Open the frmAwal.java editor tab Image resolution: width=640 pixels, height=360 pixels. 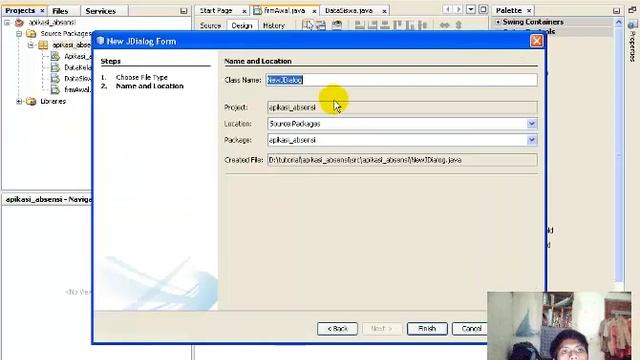click(x=284, y=11)
